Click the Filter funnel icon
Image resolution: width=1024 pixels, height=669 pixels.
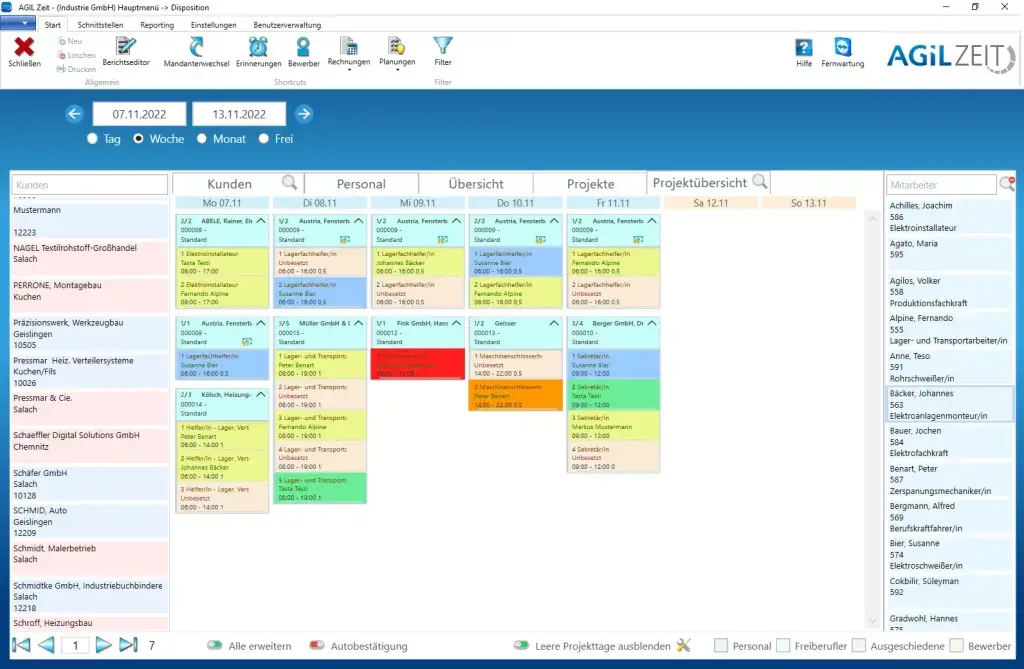point(443,45)
